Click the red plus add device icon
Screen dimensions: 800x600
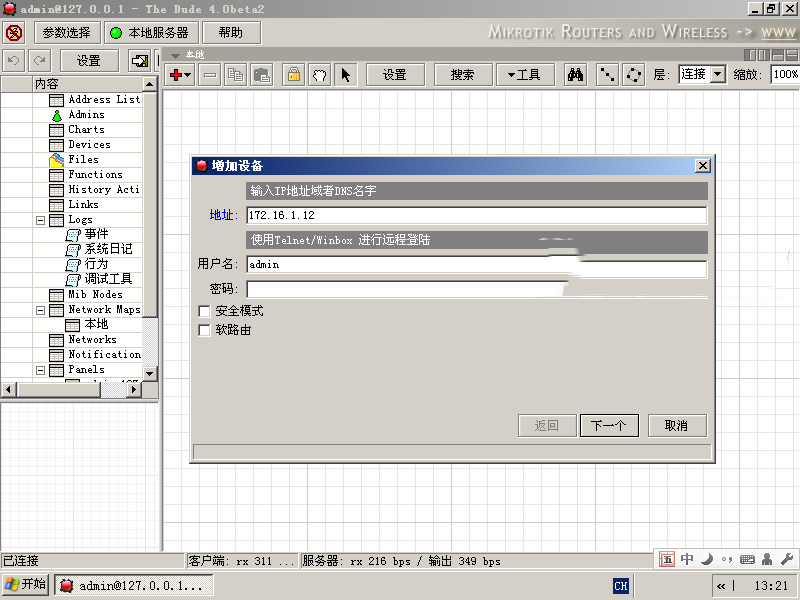tap(176, 75)
